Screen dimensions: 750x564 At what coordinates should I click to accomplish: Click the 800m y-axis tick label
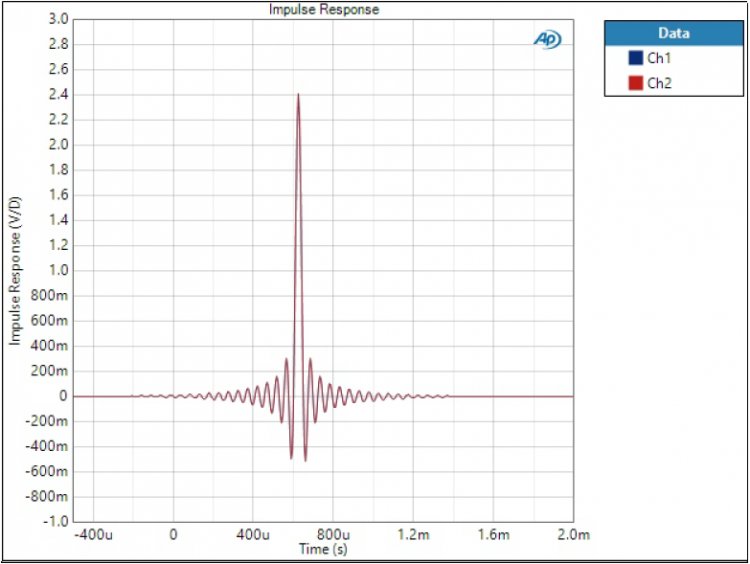[x=49, y=295]
